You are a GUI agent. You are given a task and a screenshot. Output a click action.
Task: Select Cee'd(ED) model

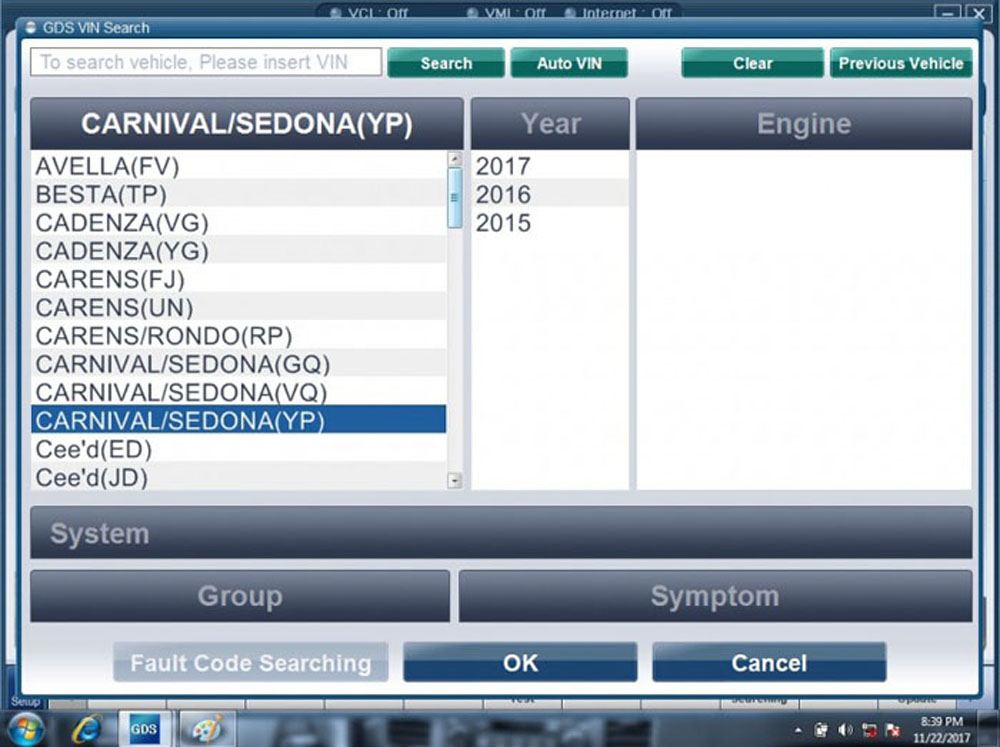point(239,449)
